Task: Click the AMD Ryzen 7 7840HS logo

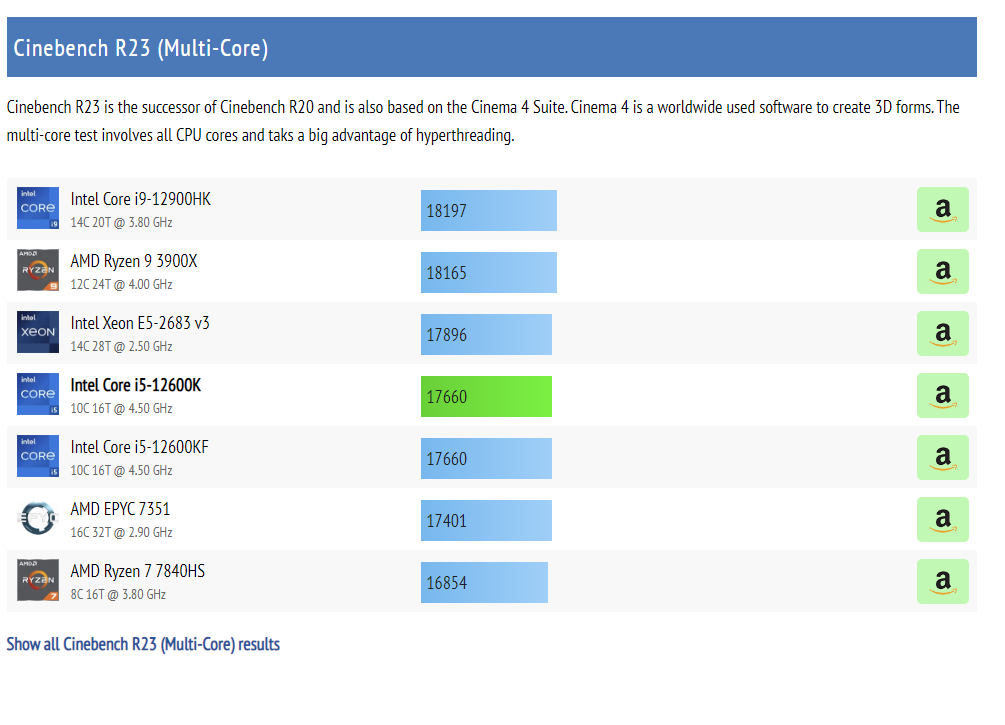Action: point(38,580)
